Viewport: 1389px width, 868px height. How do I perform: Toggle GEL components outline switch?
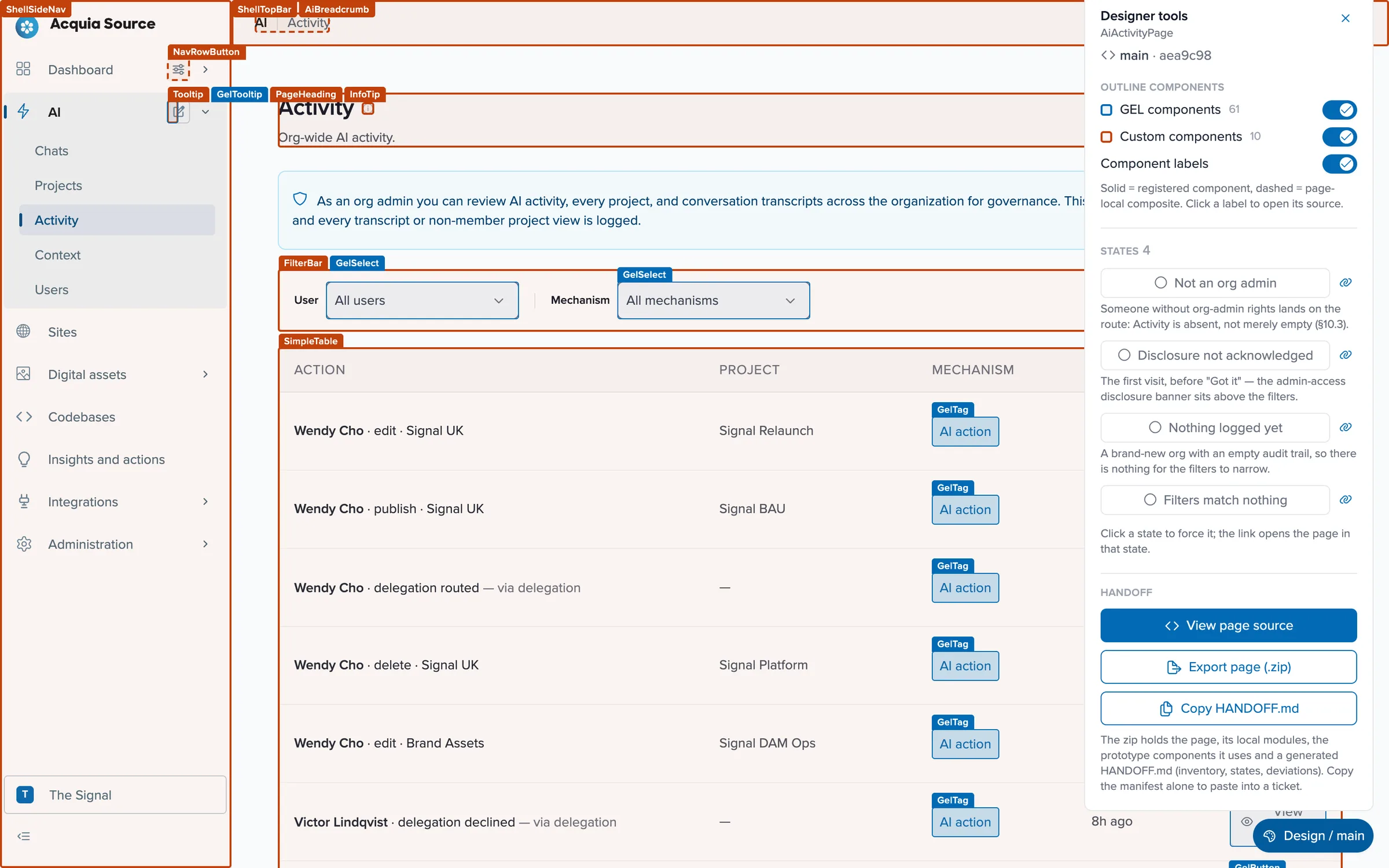1339,109
